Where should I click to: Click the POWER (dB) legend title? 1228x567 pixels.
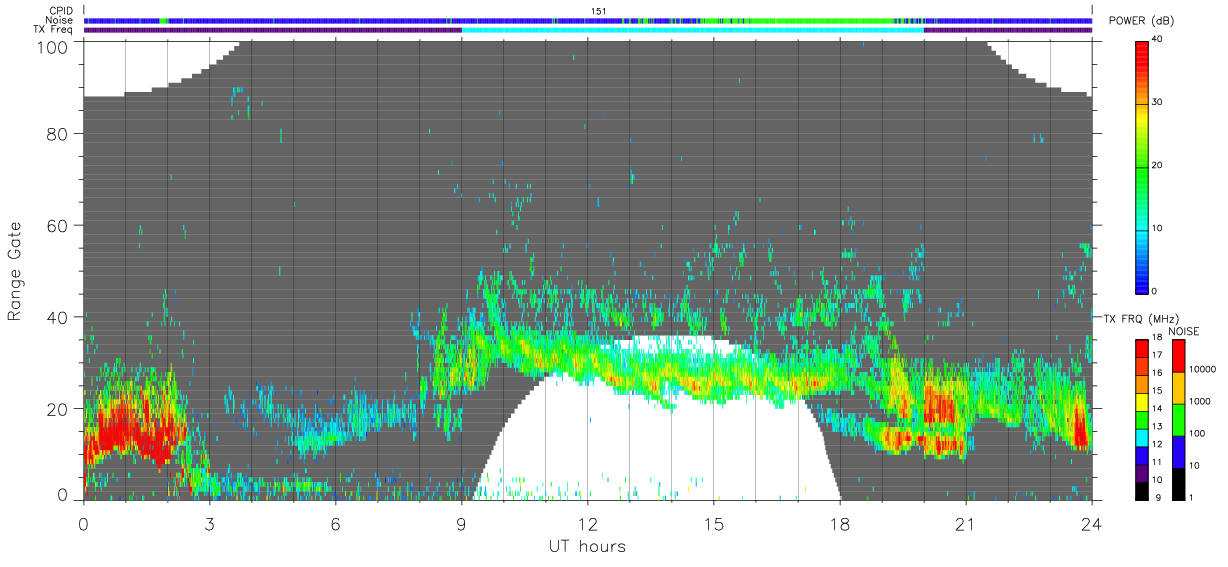[x=1143, y=21]
